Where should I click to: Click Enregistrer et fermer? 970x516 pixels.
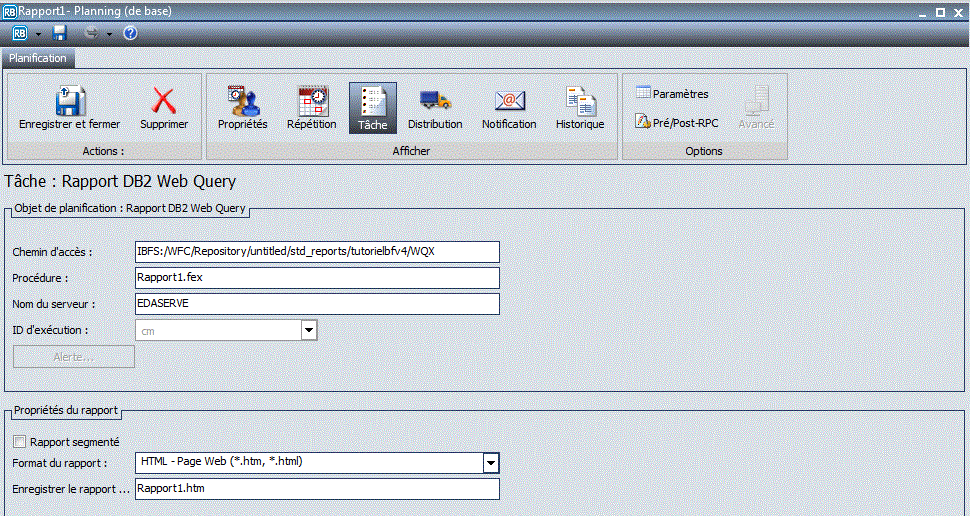click(x=70, y=109)
